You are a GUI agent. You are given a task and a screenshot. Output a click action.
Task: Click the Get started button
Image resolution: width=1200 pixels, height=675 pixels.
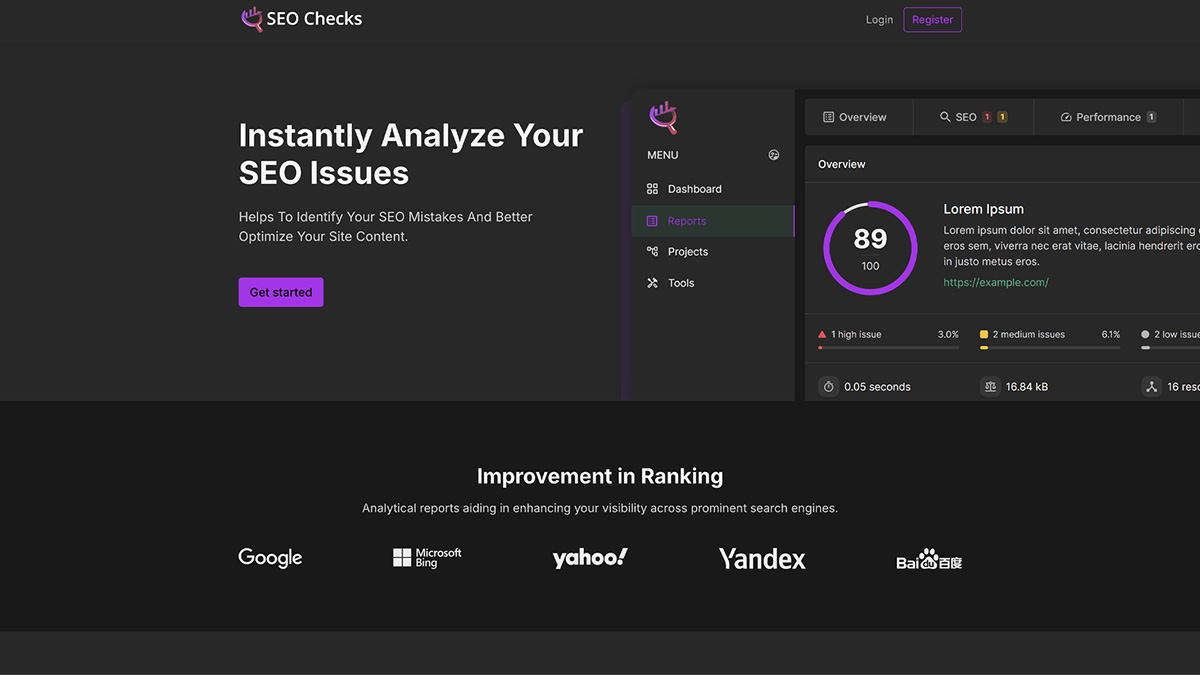pos(281,292)
